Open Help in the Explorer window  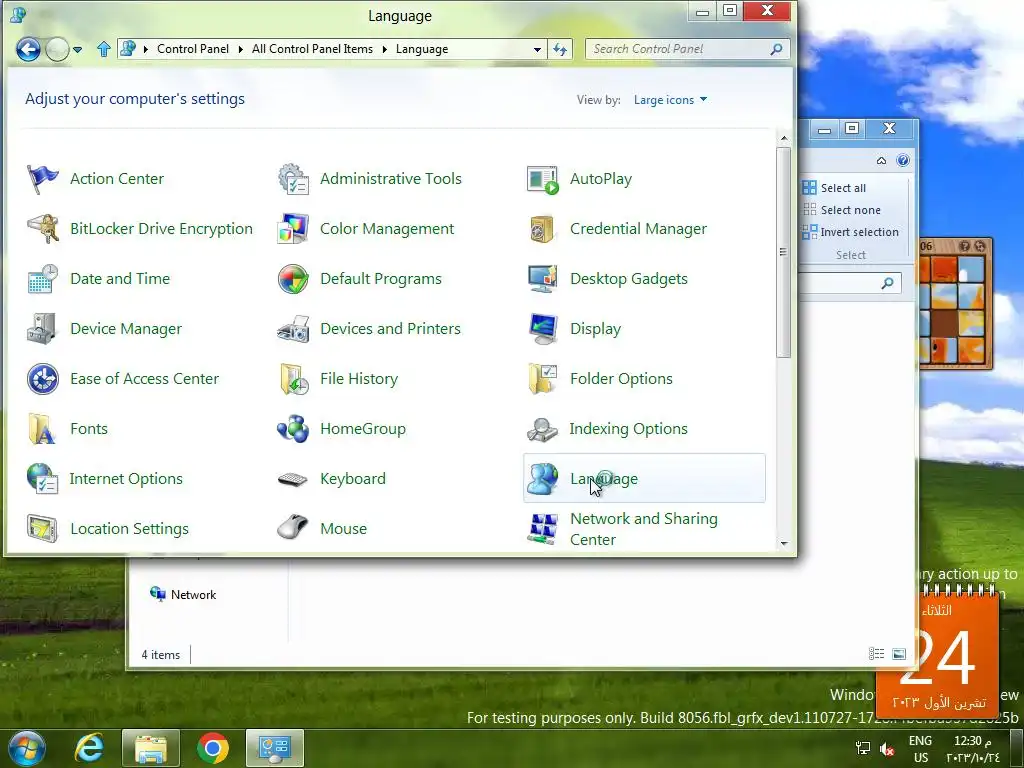click(x=903, y=161)
